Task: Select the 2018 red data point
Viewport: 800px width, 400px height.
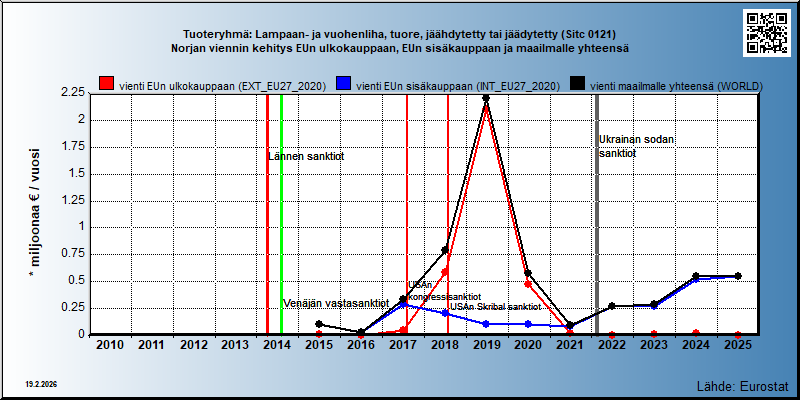Action: [x=444, y=271]
